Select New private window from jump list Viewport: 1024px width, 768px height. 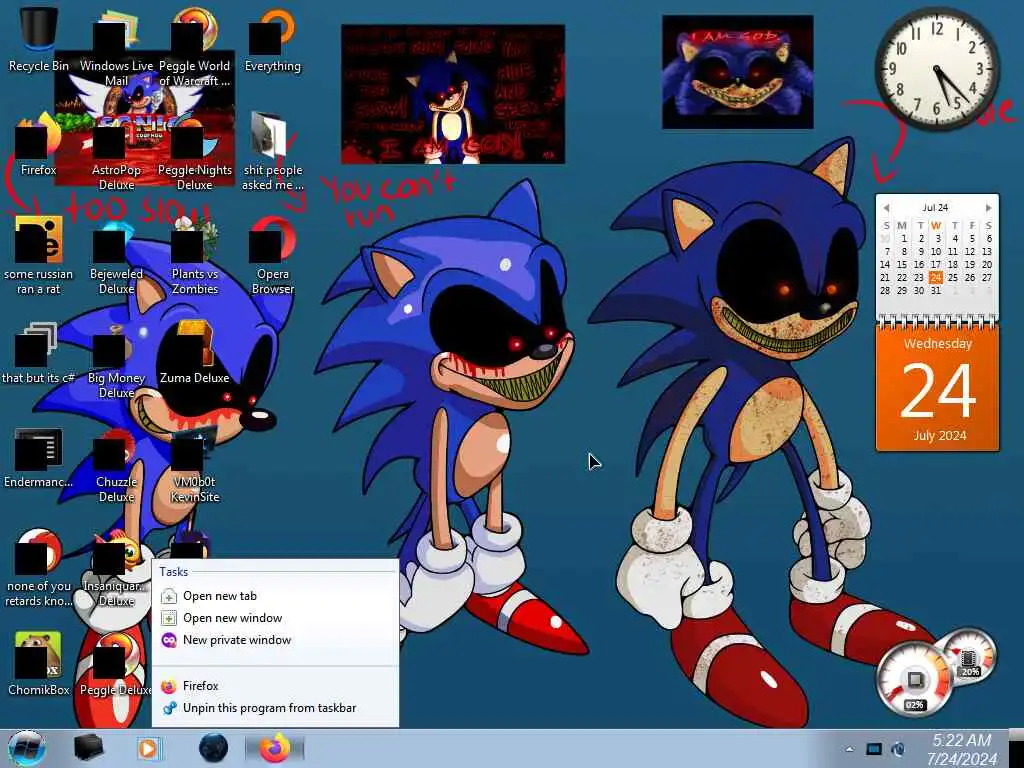tap(276, 640)
